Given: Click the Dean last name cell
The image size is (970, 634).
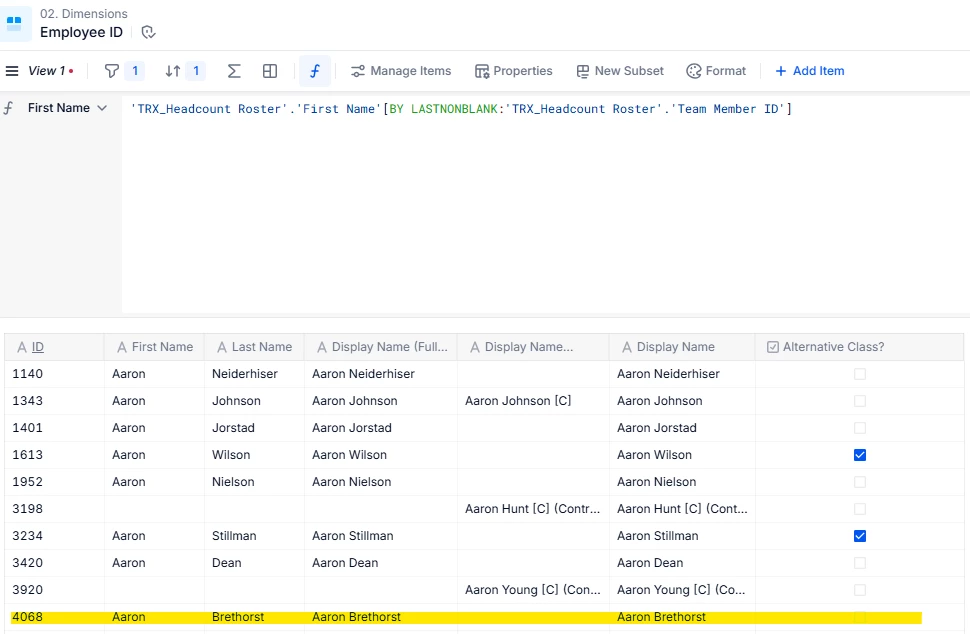Looking at the screenshot, I should 254,563.
